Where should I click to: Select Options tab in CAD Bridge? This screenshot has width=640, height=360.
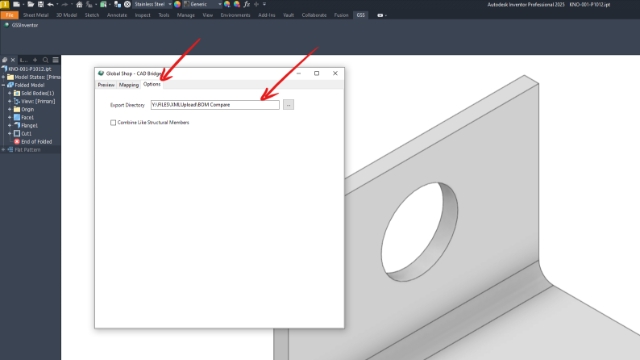point(152,84)
